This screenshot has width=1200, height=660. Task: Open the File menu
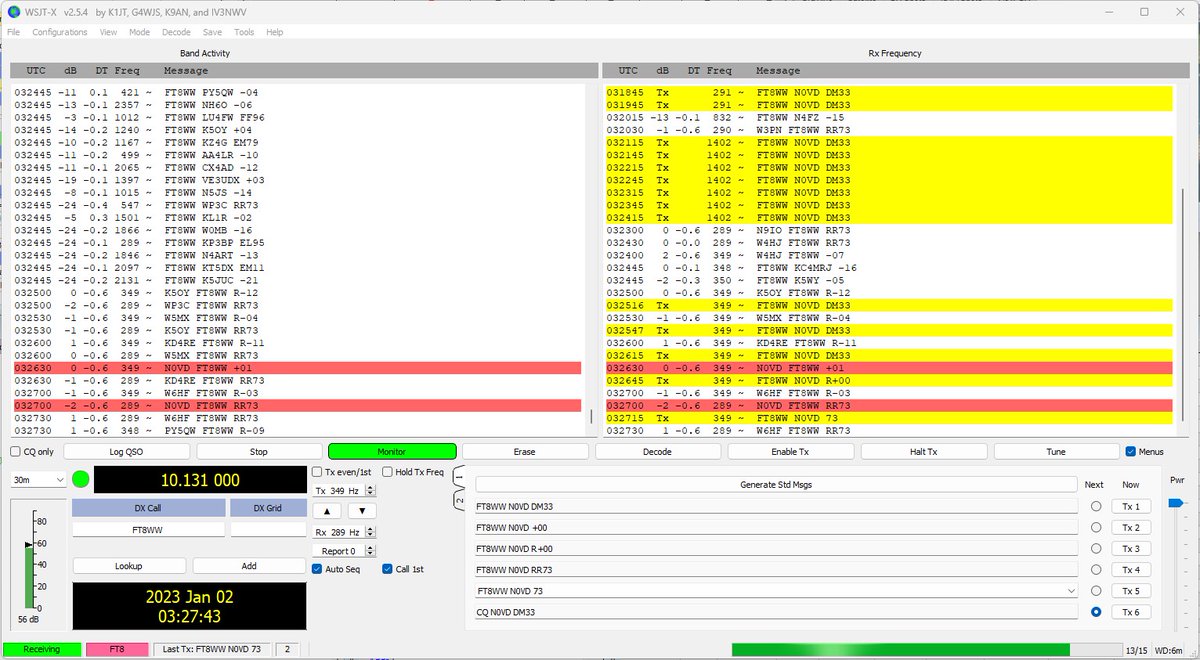pos(13,32)
